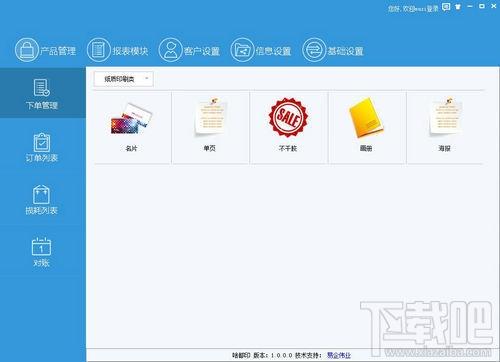
Task: Choose the 名片 business card product
Action: 132,127
